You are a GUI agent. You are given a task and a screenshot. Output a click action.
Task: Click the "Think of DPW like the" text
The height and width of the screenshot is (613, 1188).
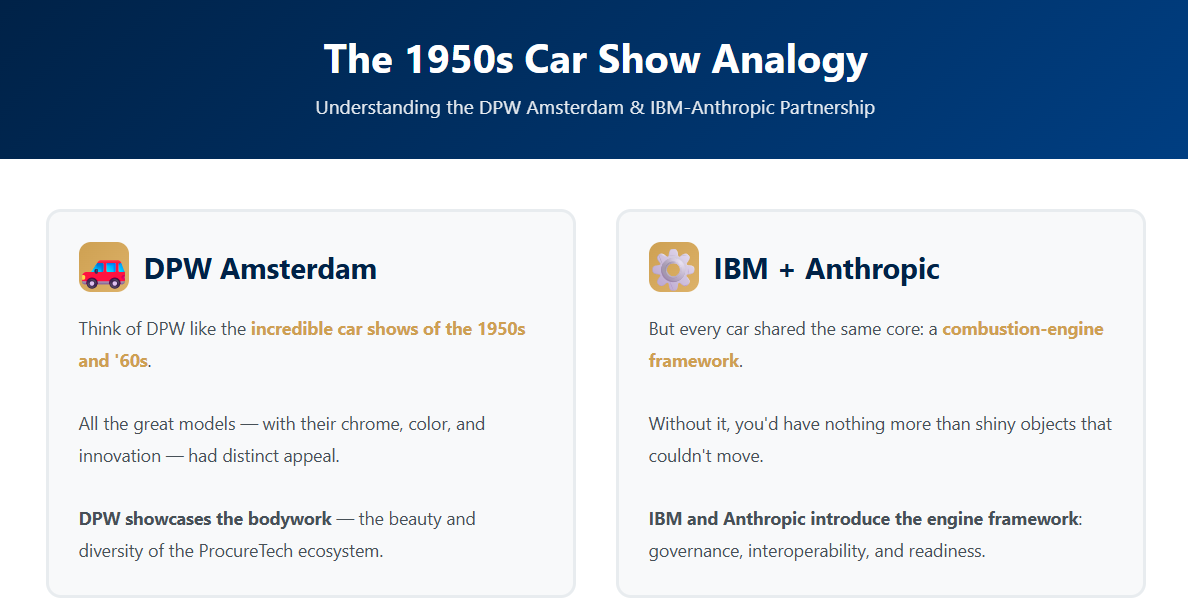(163, 329)
